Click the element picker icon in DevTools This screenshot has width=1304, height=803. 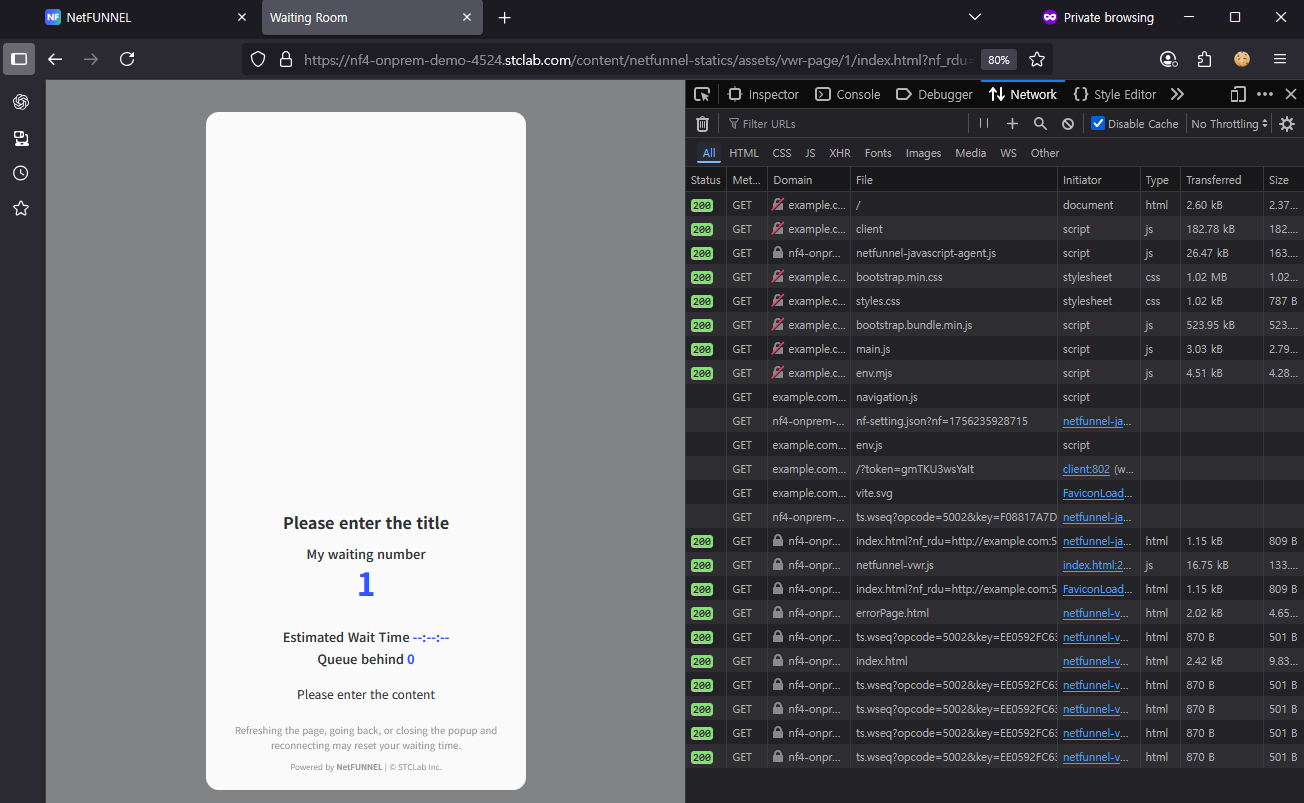702,94
